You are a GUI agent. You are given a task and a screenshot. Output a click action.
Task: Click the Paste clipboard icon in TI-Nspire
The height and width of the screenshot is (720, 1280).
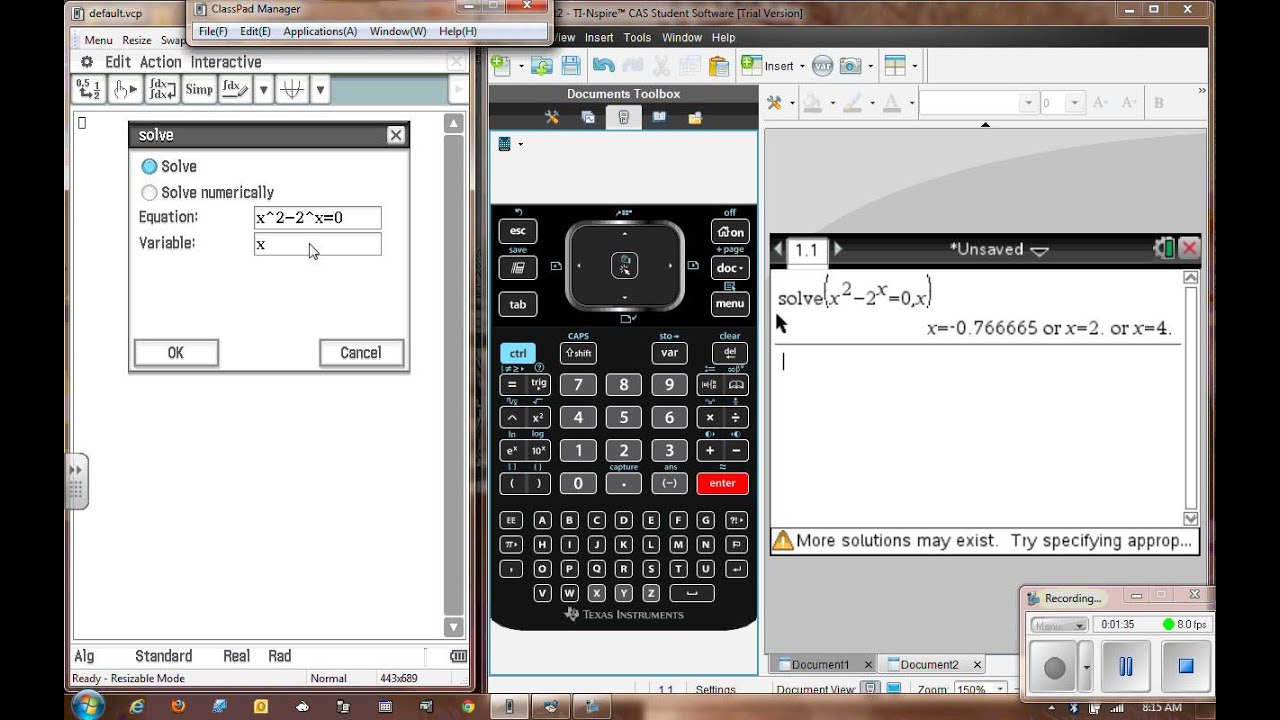point(718,66)
